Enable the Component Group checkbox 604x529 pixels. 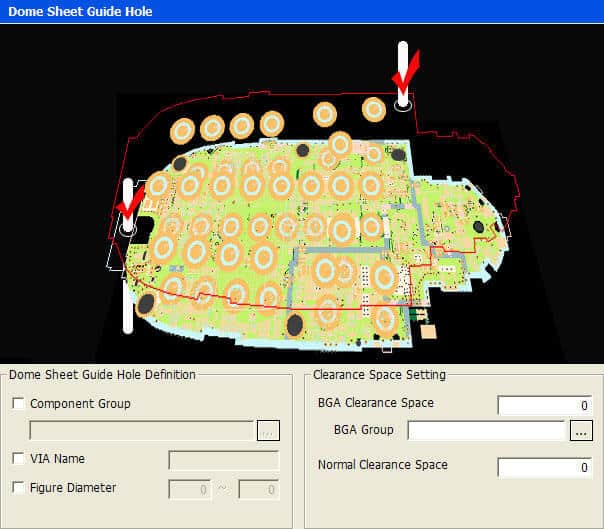tap(18, 403)
